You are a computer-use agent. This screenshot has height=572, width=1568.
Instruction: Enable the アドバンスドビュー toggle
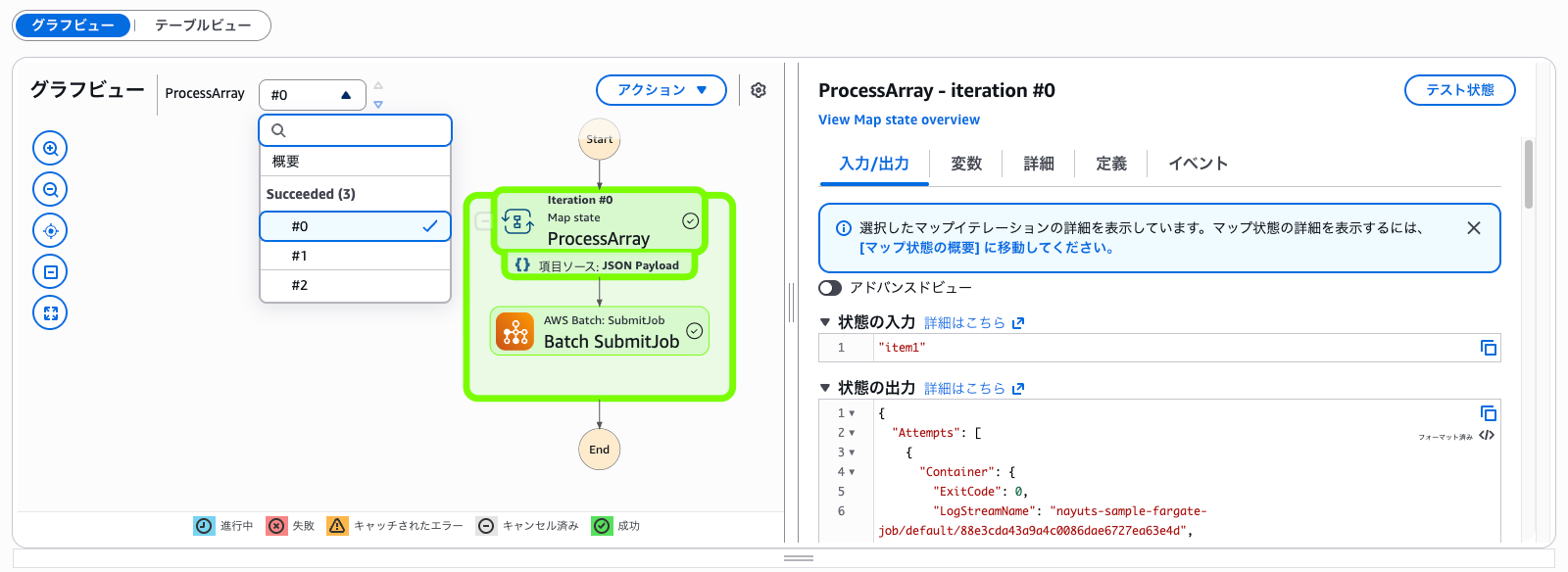[829, 287]
